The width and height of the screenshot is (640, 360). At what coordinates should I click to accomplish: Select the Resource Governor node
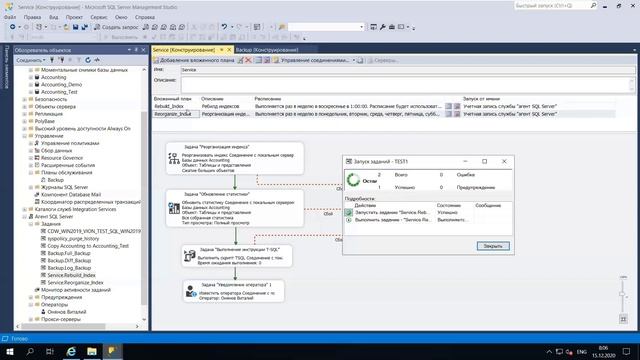(x=62, y=158)
